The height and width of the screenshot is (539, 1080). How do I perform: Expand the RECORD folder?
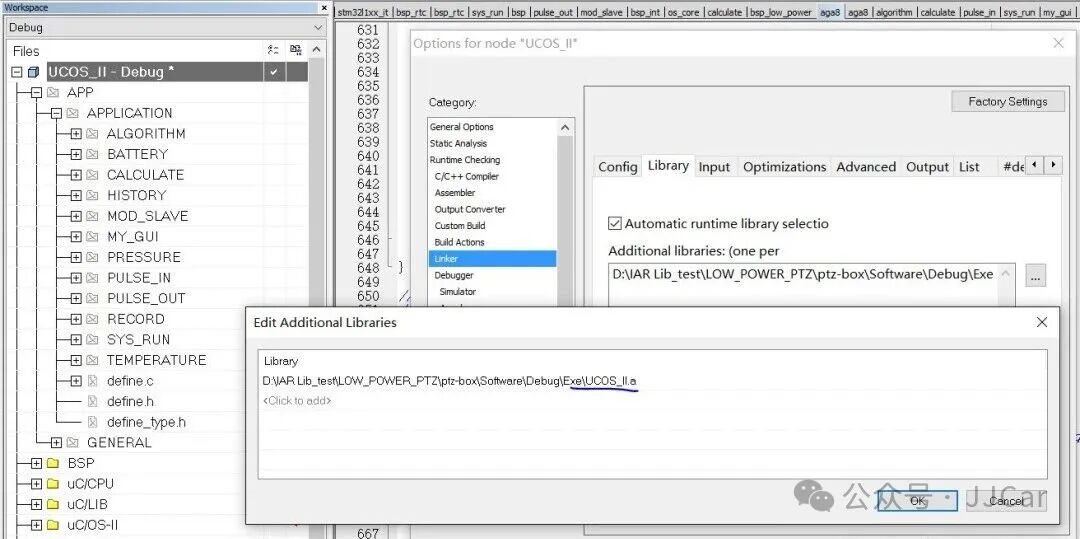[76, 320]
